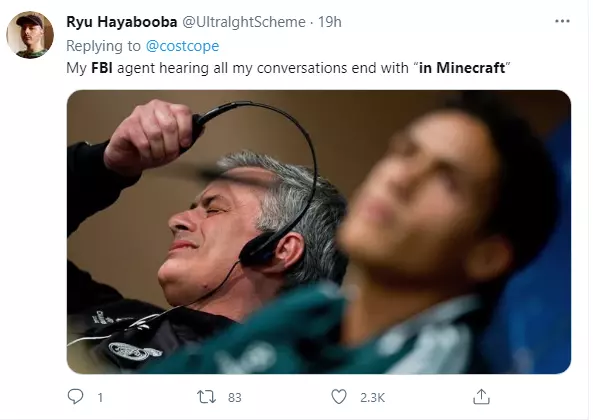Like the tweet with the heart icon
Image resolution: width=593 pixels, height=420 pixels.
tap(338, 397)
